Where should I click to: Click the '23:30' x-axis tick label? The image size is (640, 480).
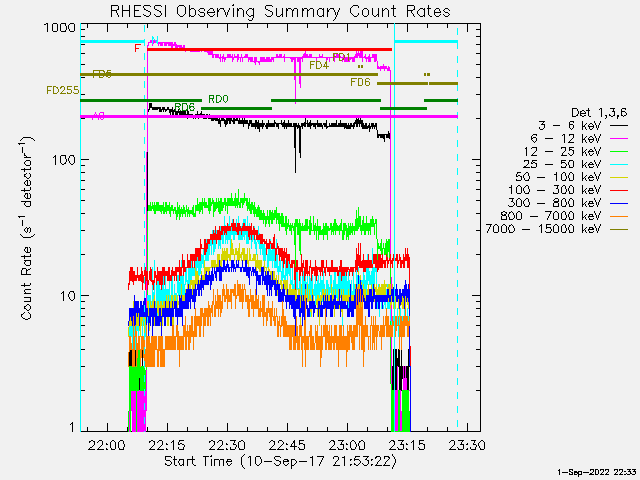pyautogui.click(x=467, y=445)
